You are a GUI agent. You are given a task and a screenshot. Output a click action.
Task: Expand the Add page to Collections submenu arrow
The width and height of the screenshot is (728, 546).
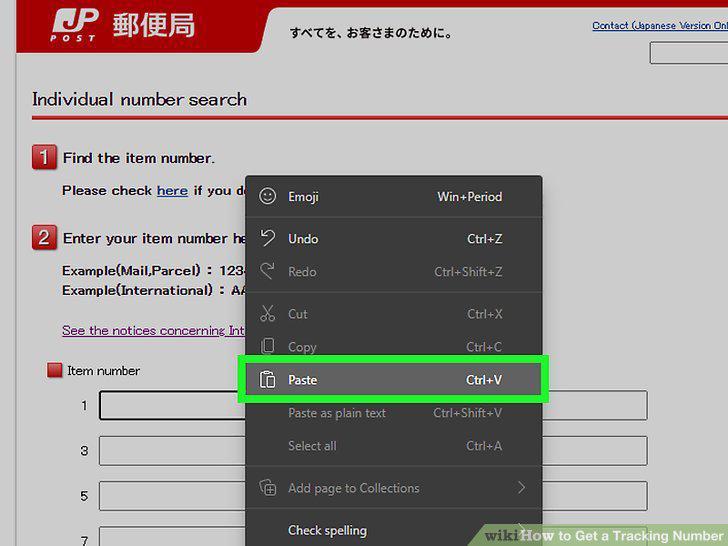pos(522,488)
